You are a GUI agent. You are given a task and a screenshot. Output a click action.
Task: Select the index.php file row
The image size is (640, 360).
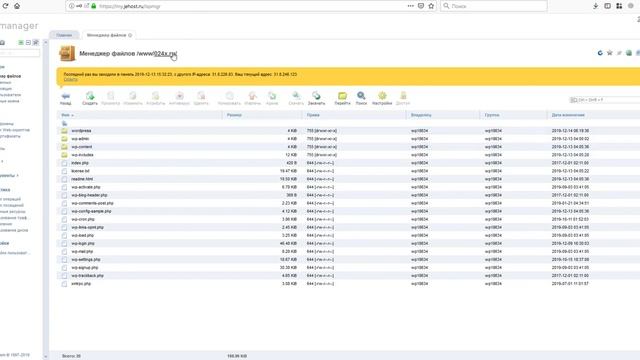click(349, 163)
